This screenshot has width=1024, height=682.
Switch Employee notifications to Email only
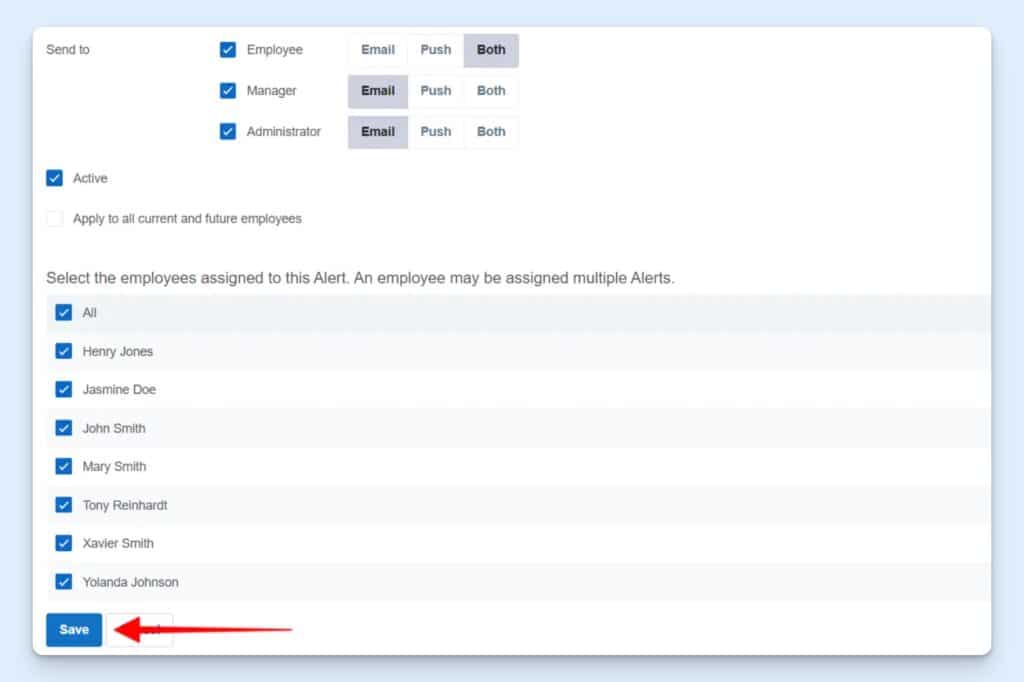377,49
